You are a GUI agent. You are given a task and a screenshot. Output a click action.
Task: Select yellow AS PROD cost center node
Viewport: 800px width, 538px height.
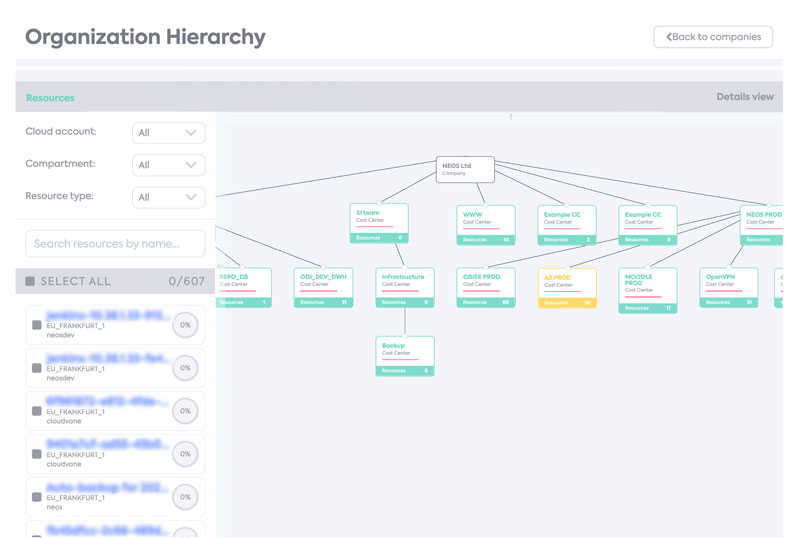point(567,288)
